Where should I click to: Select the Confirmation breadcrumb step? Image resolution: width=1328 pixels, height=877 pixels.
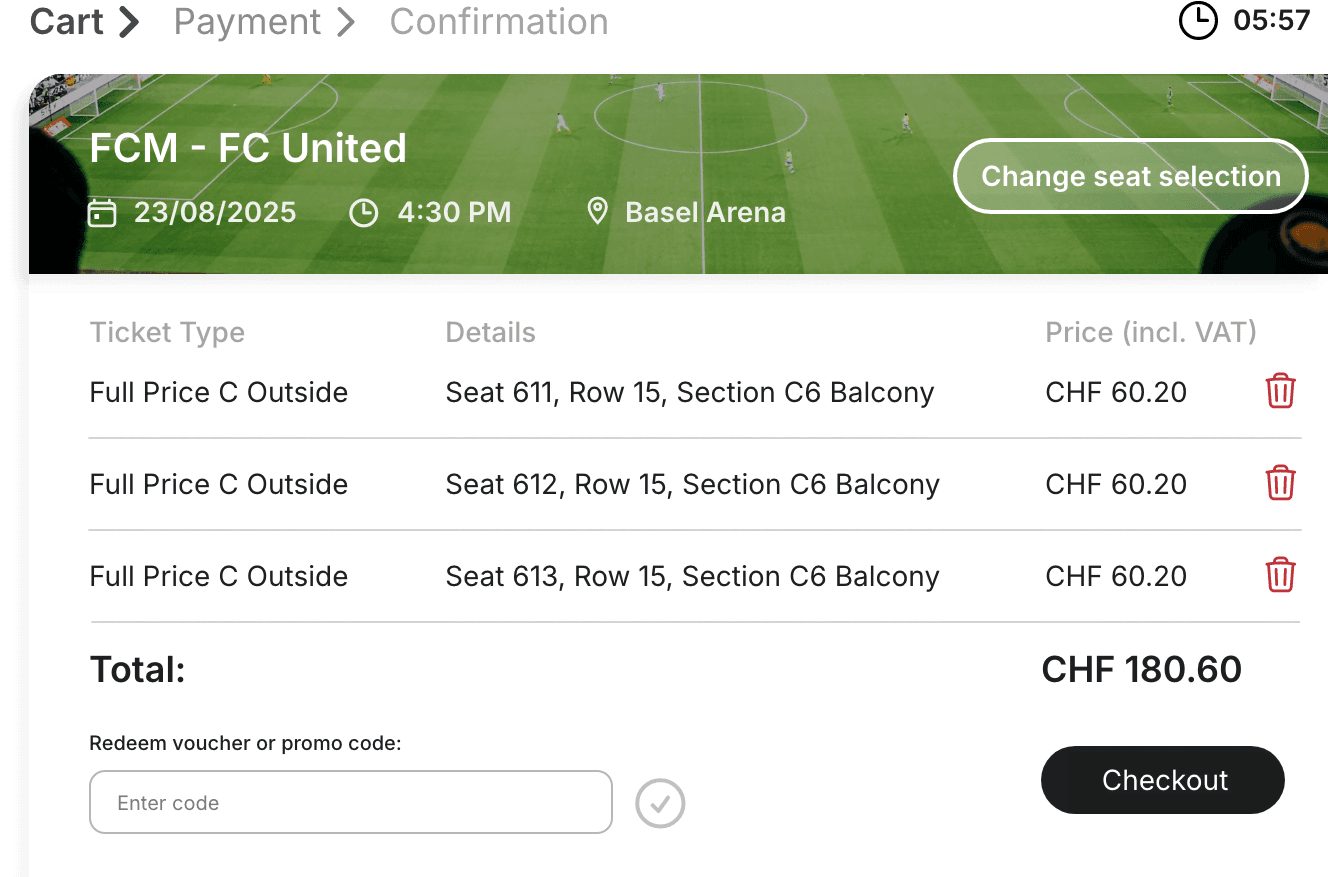pos(498,21)
